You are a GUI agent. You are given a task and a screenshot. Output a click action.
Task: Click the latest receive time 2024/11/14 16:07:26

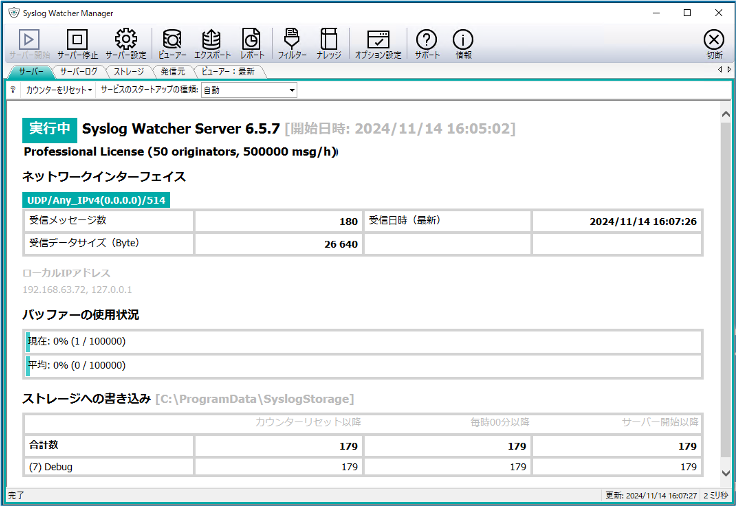[x=643, y=222]
